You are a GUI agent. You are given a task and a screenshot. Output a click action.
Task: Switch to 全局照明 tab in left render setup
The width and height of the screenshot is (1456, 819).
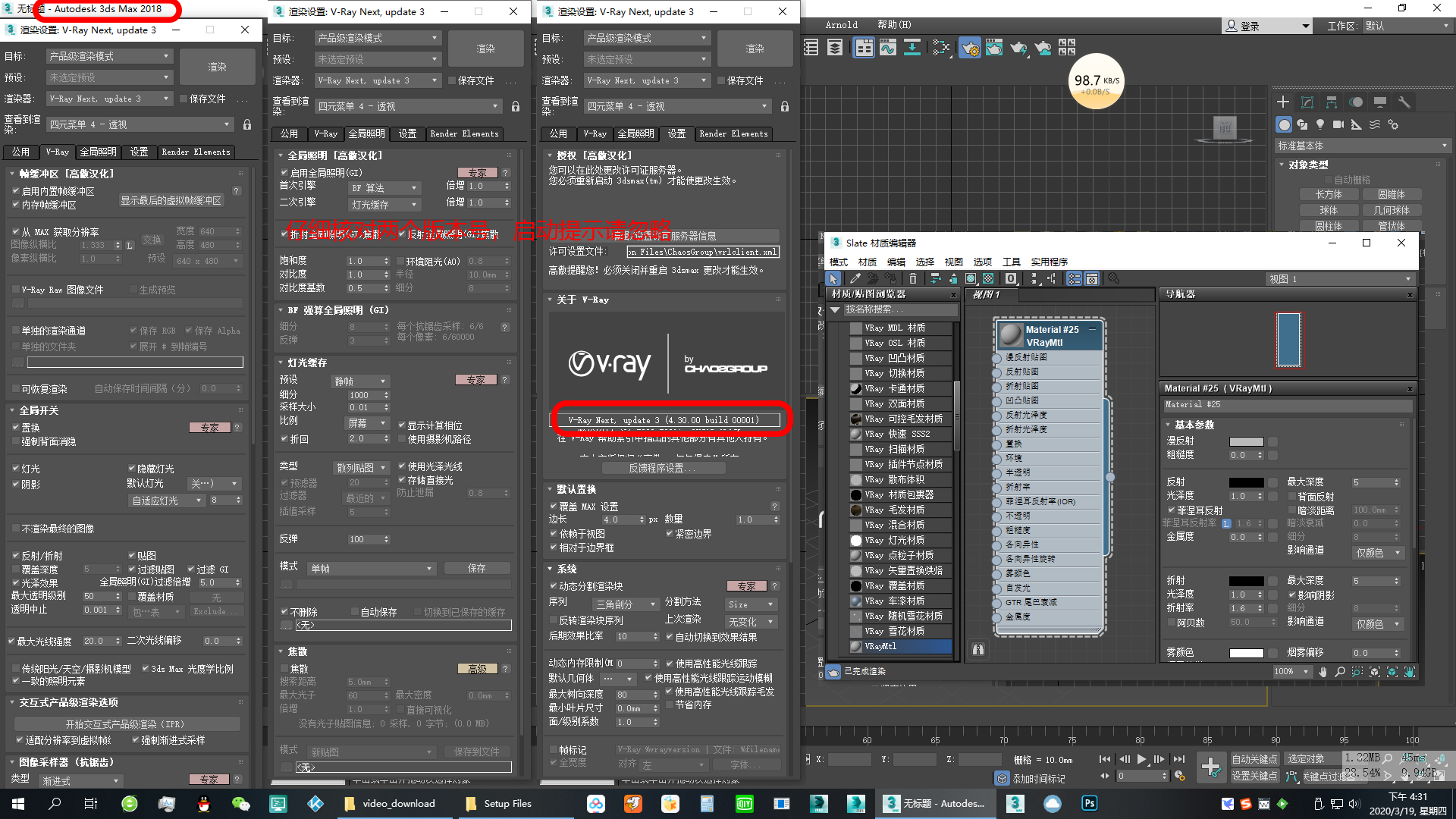[98, 152]
